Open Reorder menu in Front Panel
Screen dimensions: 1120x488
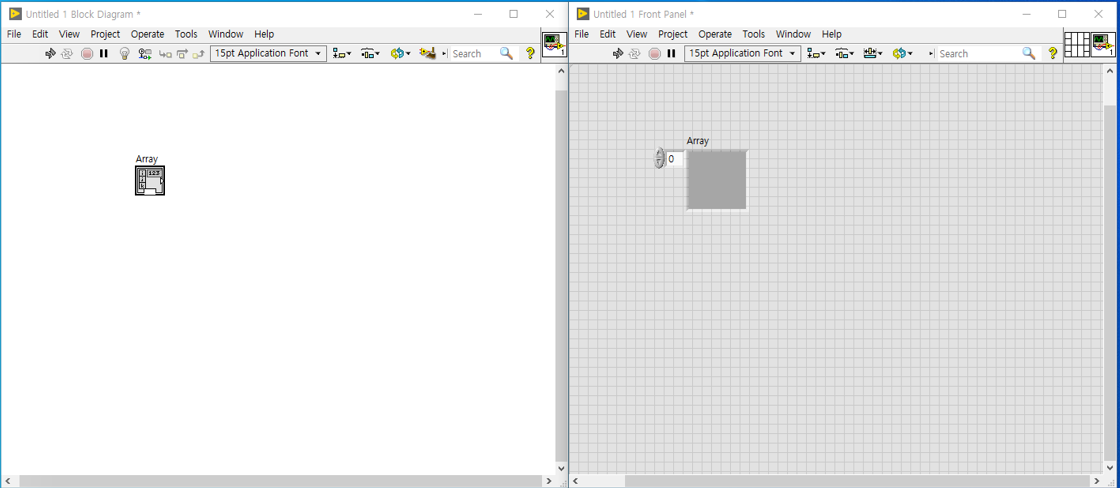(903, 54)
